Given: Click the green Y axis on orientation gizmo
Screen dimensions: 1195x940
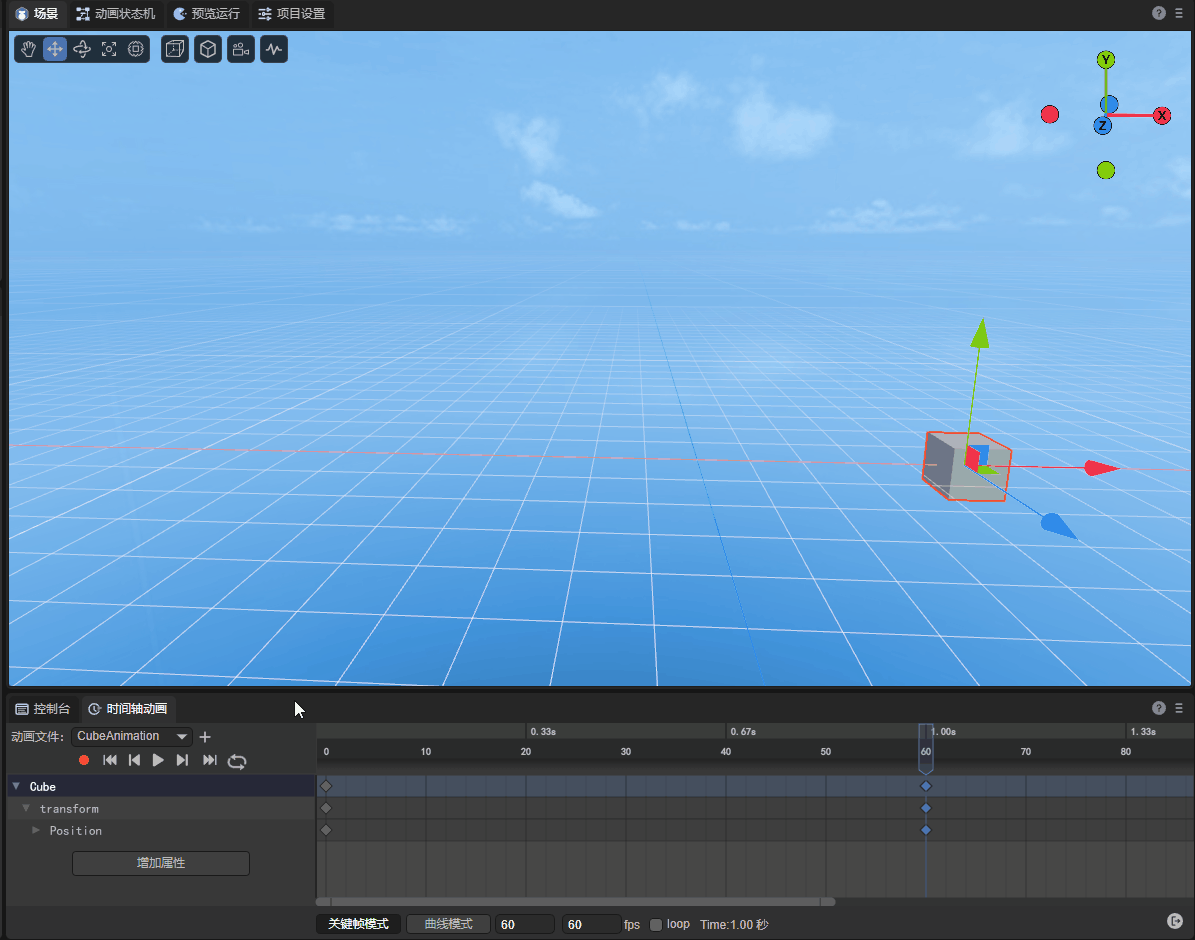Looking at the screenshot, I should [1105, 60].
